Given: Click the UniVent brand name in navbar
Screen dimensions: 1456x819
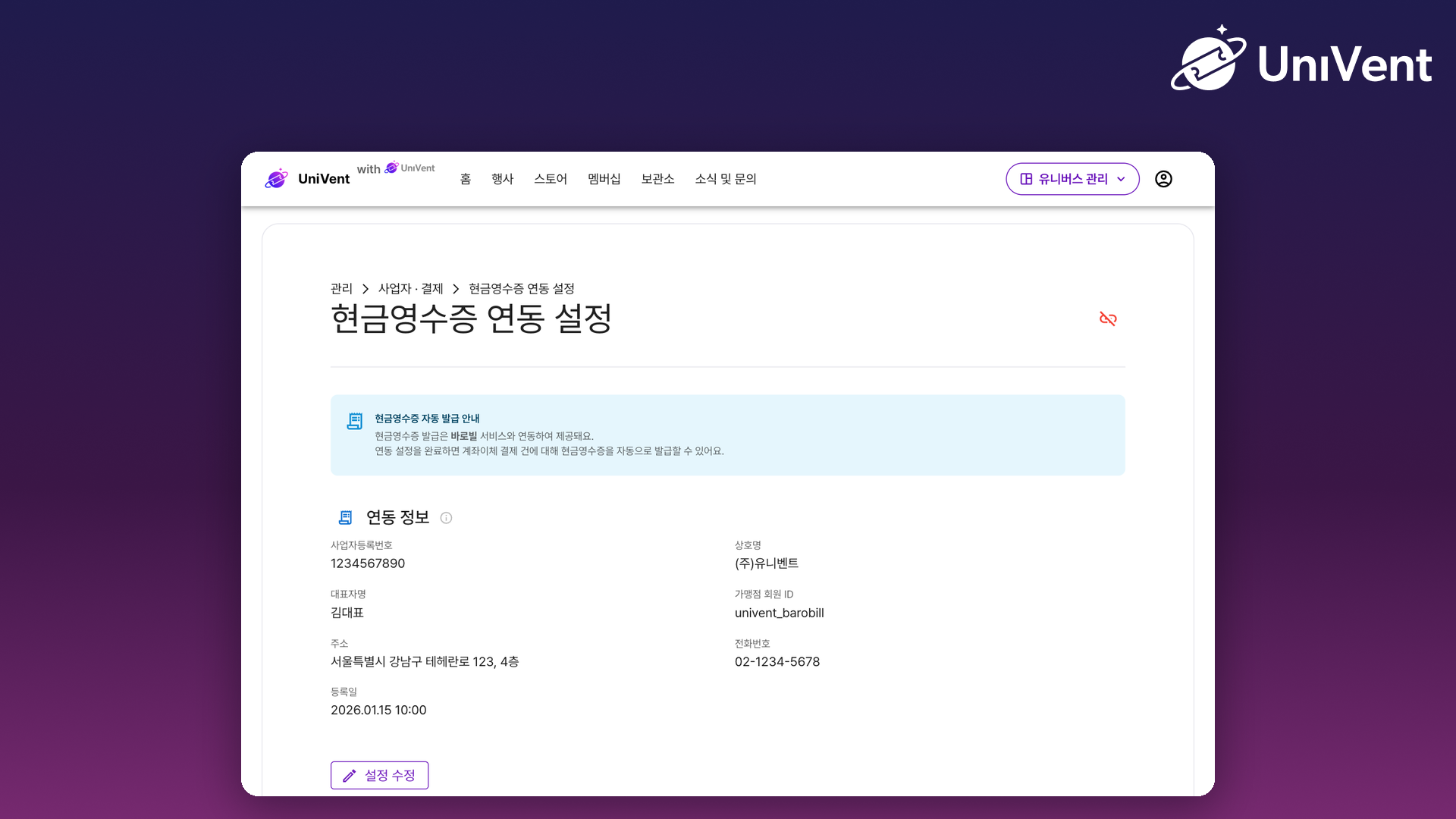Looking at the screenshot, I should click(324, 179).
